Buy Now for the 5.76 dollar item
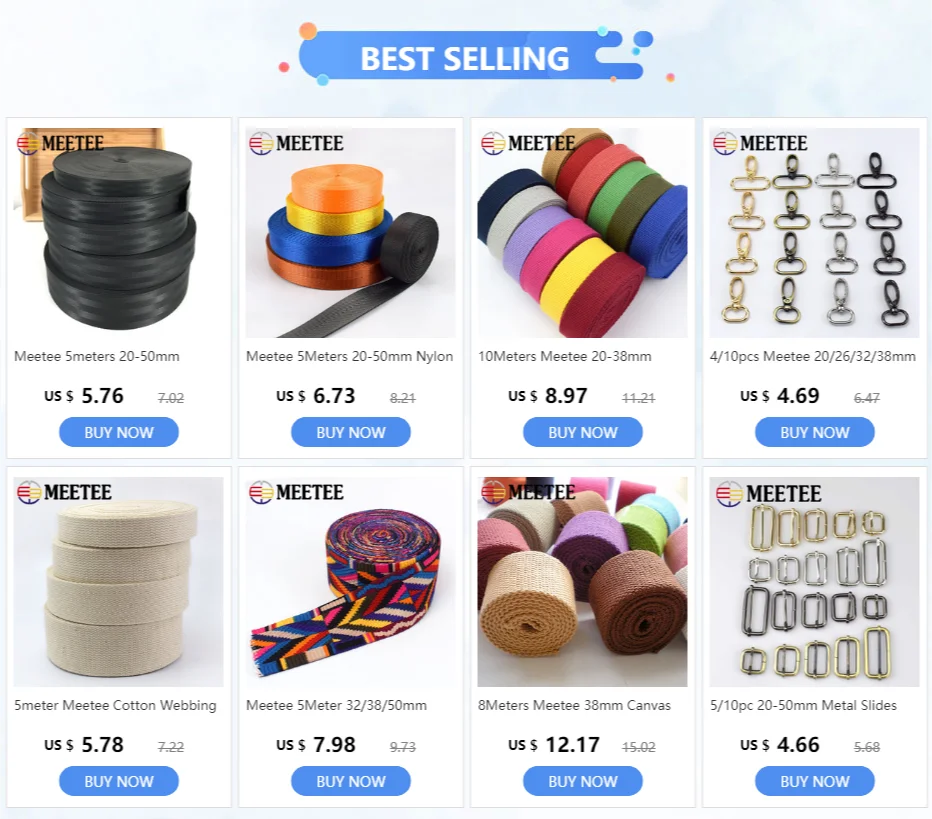 tap(119, 432)
